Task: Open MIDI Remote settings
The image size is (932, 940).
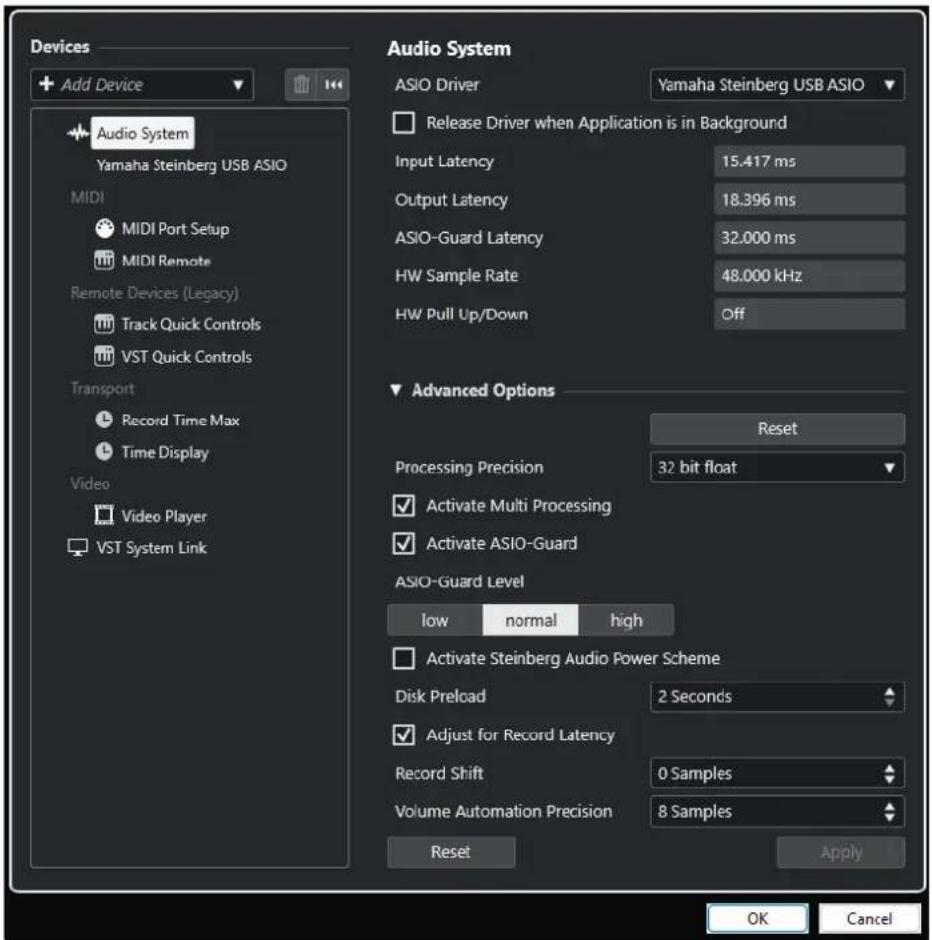Action: [166, 261]
